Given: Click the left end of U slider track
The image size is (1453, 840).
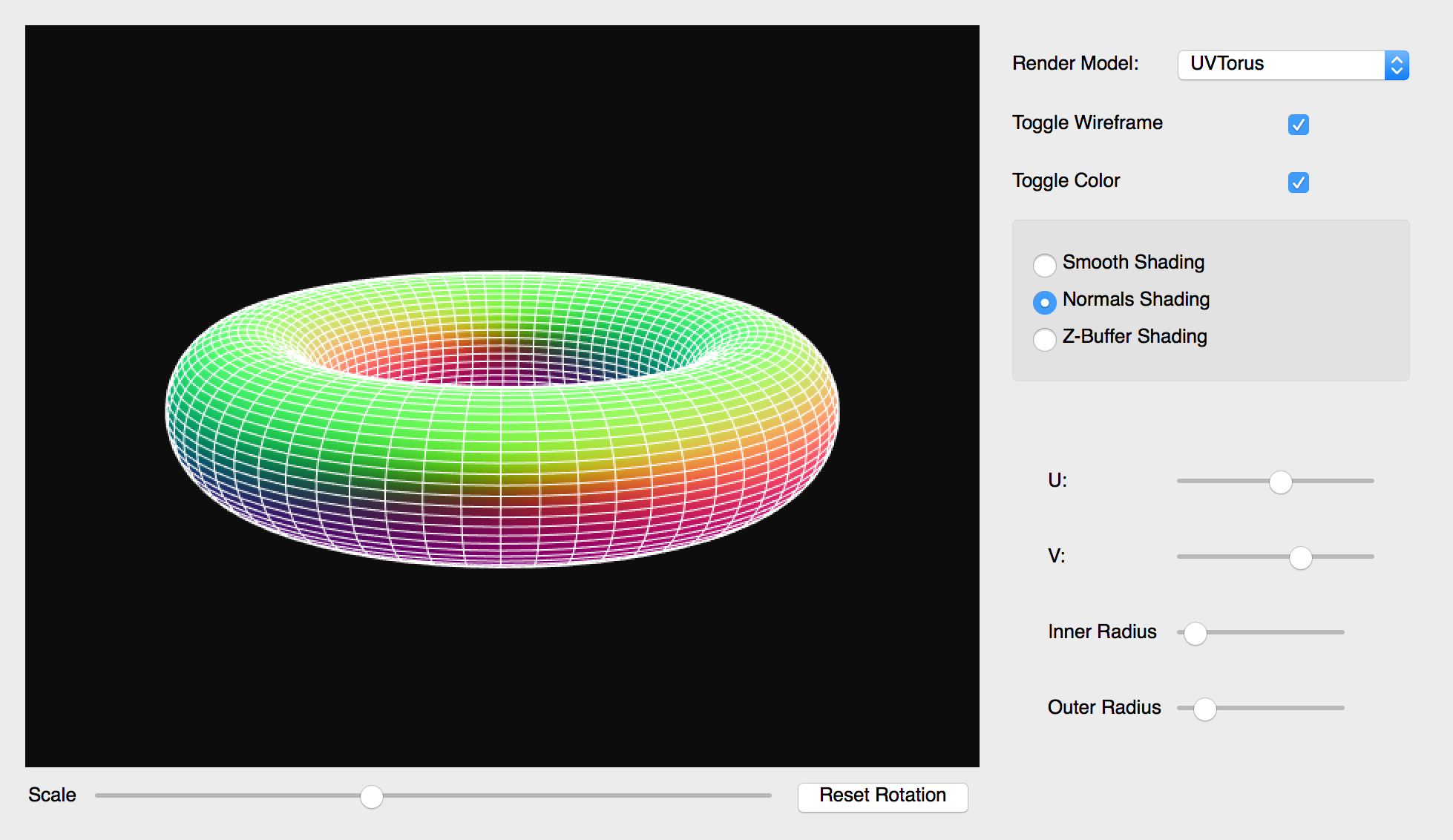Looking at the screenshot, I should coord(1181,481).
